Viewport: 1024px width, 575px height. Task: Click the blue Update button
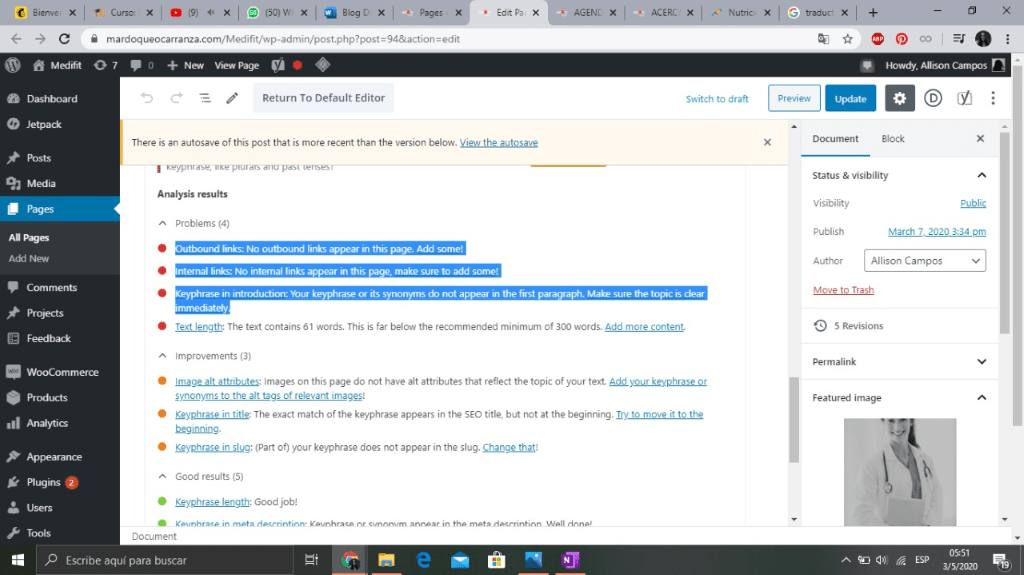point(850,99)
